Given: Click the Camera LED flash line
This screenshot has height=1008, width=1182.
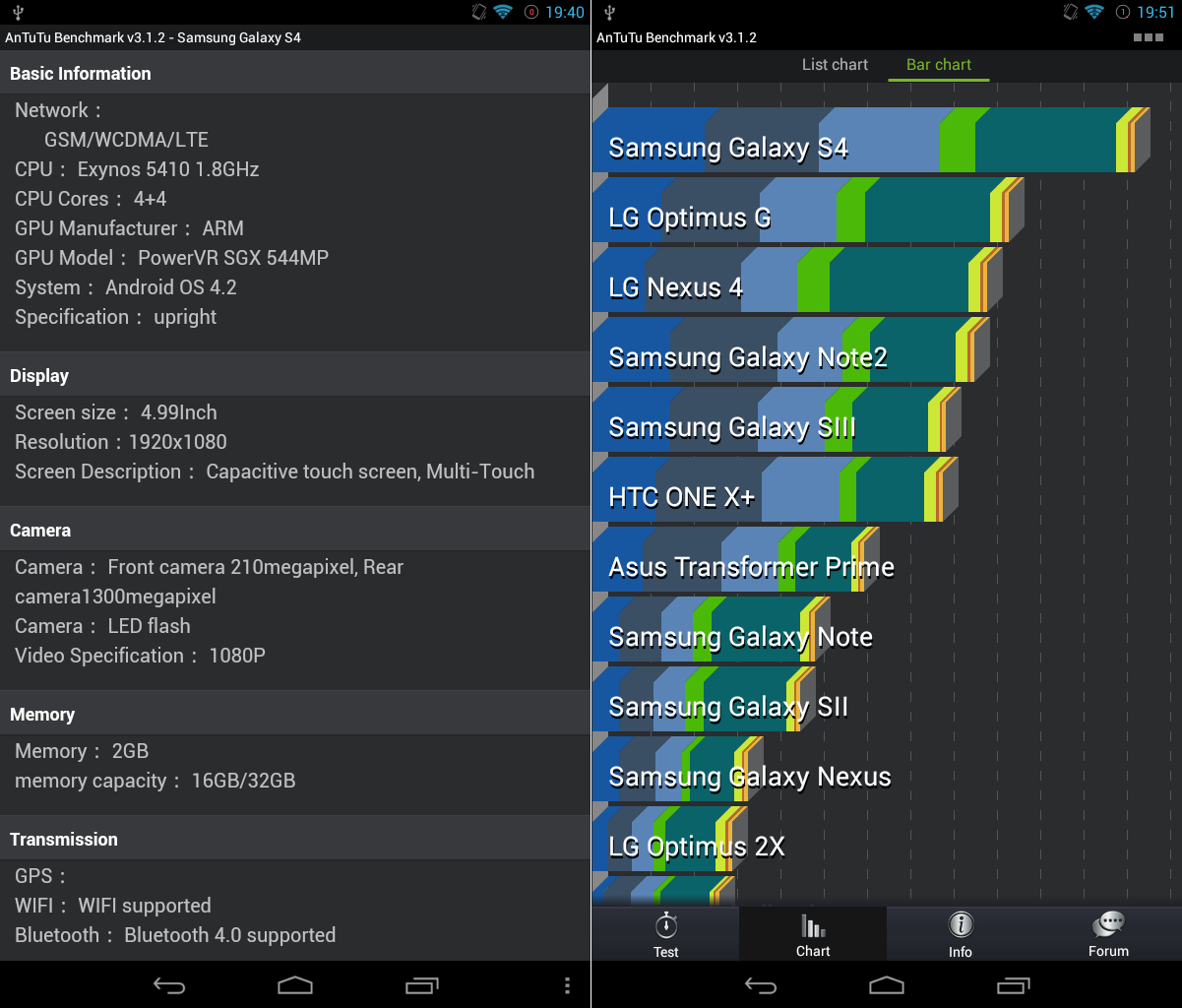Looking at the screenshot, I should pyautogui.click(x=102, y=626).
